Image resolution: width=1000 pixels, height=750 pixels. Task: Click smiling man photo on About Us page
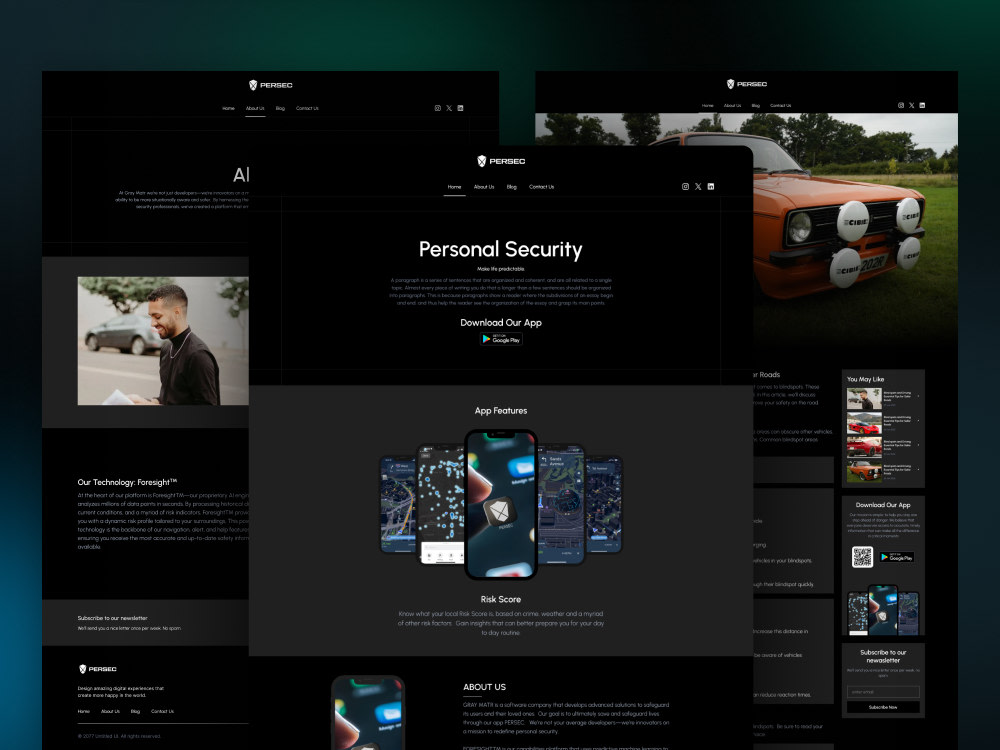[x=163, y=341]
